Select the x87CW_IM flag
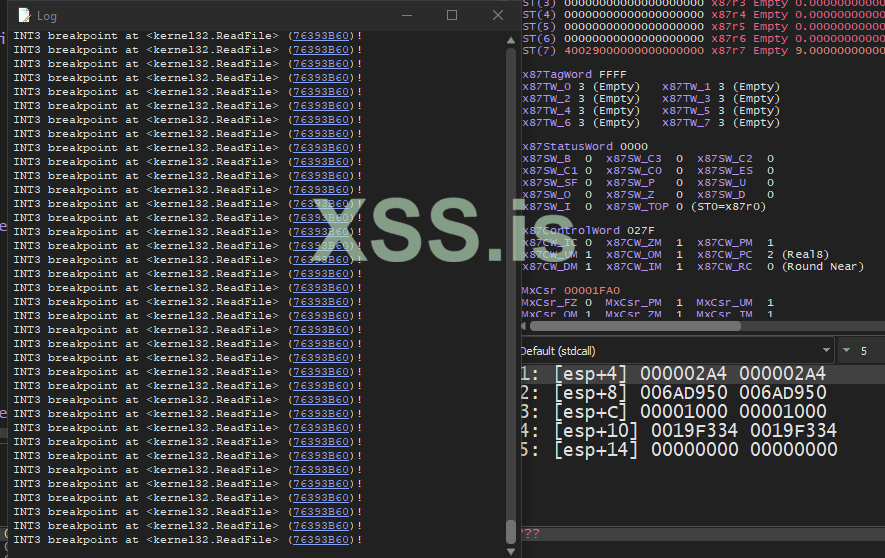Viewport: 885px width, 558px height. (x=645, y=266)
